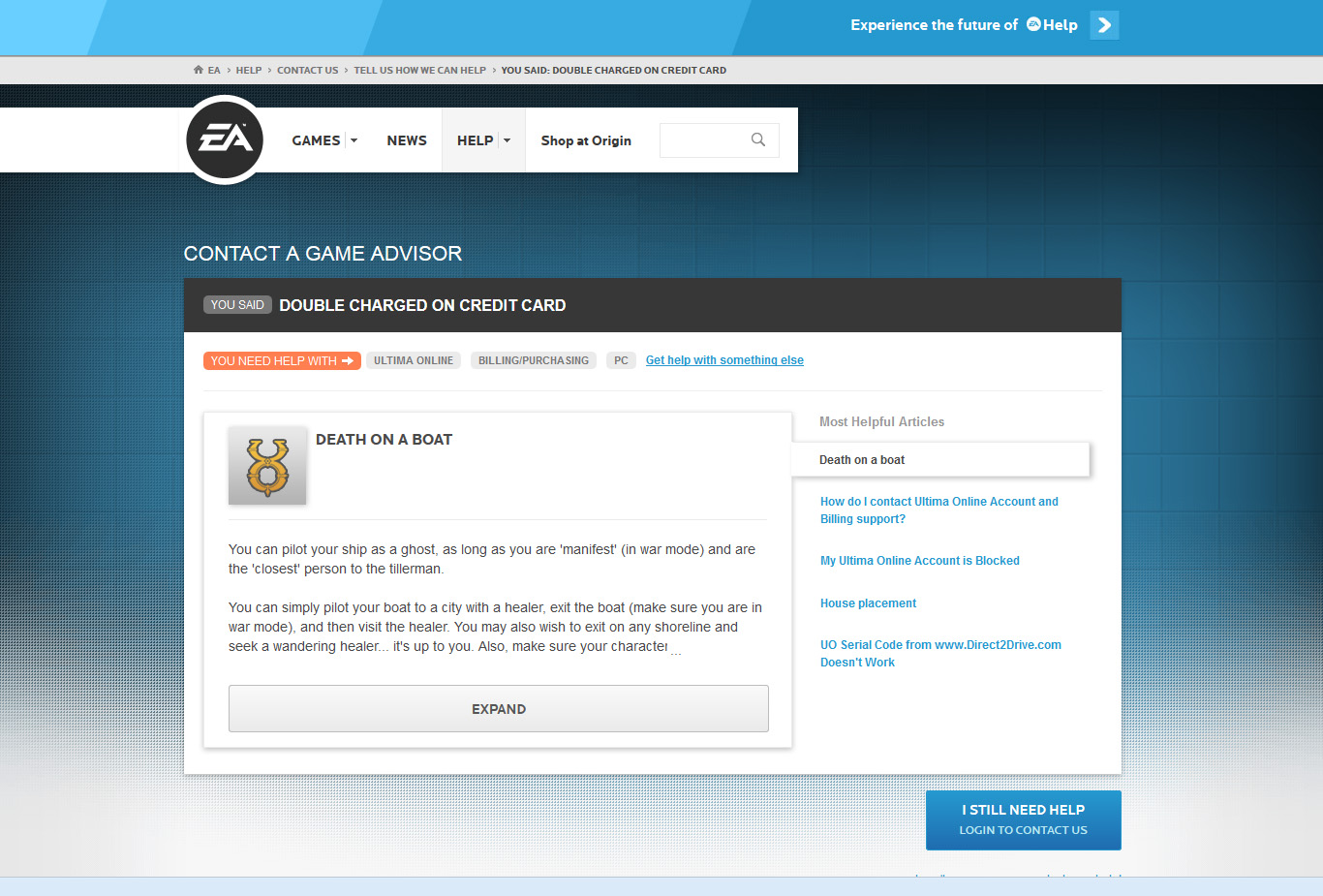
Task: Click the DEATH ON A BOAT heading
Action: [x=384, y=440]
